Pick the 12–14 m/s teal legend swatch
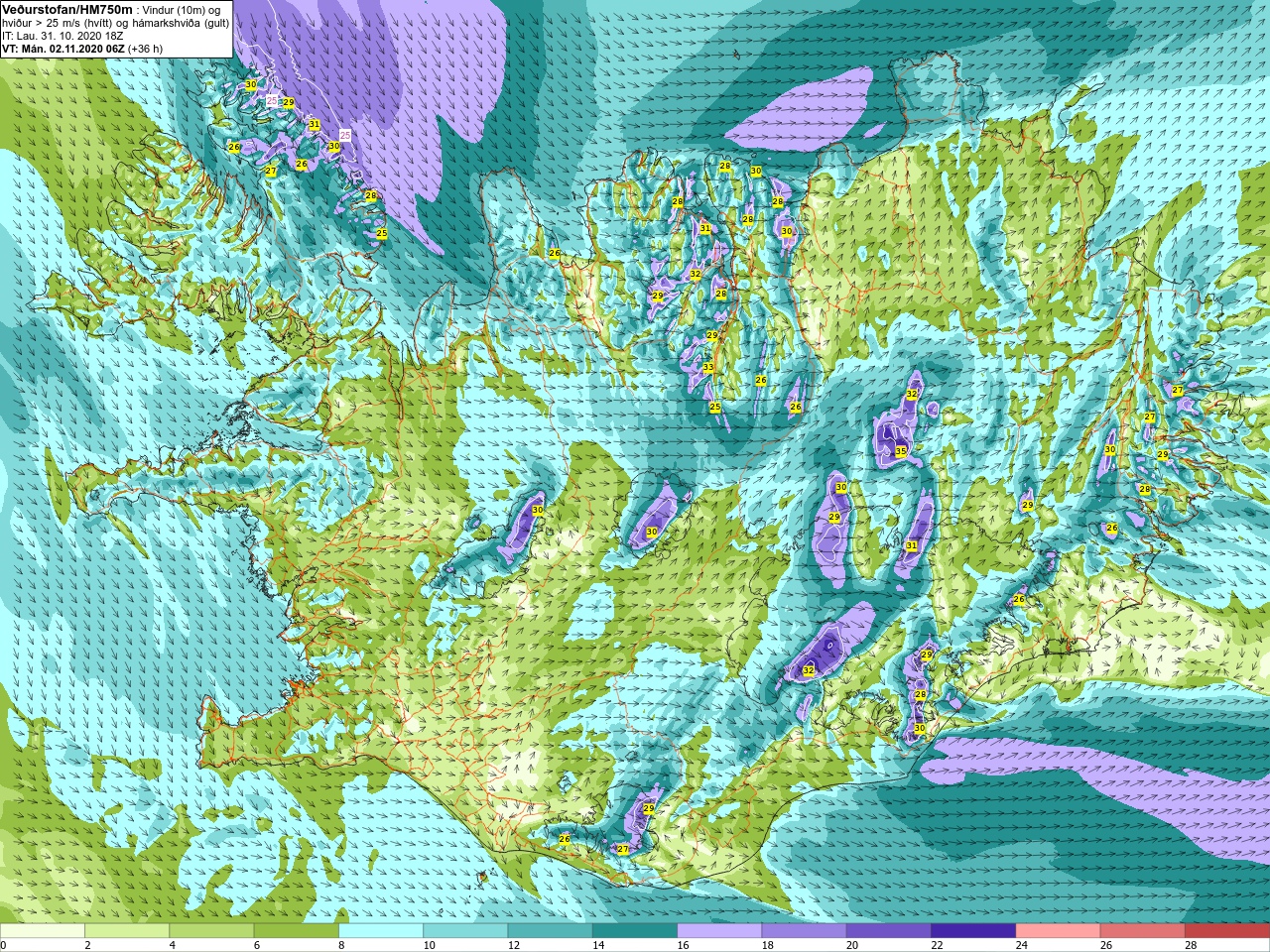Image resolution: width=1270 pixels, height=952 pixels. click(x=550, y=931)
